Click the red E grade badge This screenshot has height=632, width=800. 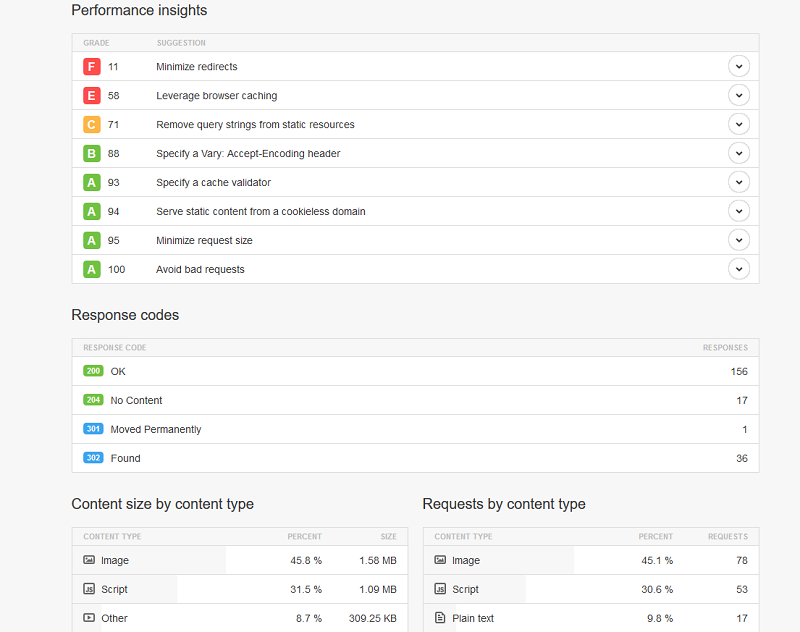91,96
